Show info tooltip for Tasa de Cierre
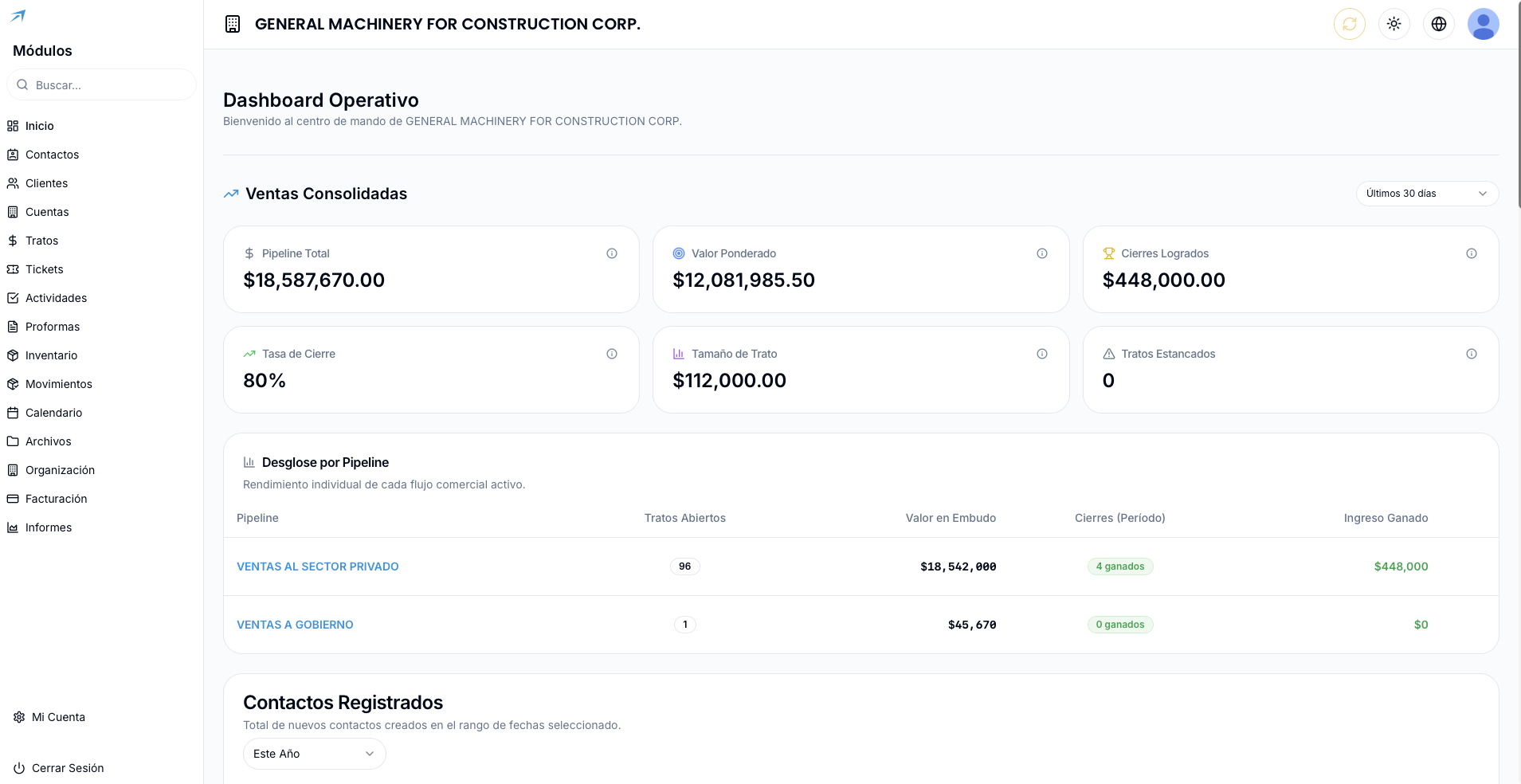Image resolution: width=1521 pixels, height=784 pixels. tap(612, 354)
